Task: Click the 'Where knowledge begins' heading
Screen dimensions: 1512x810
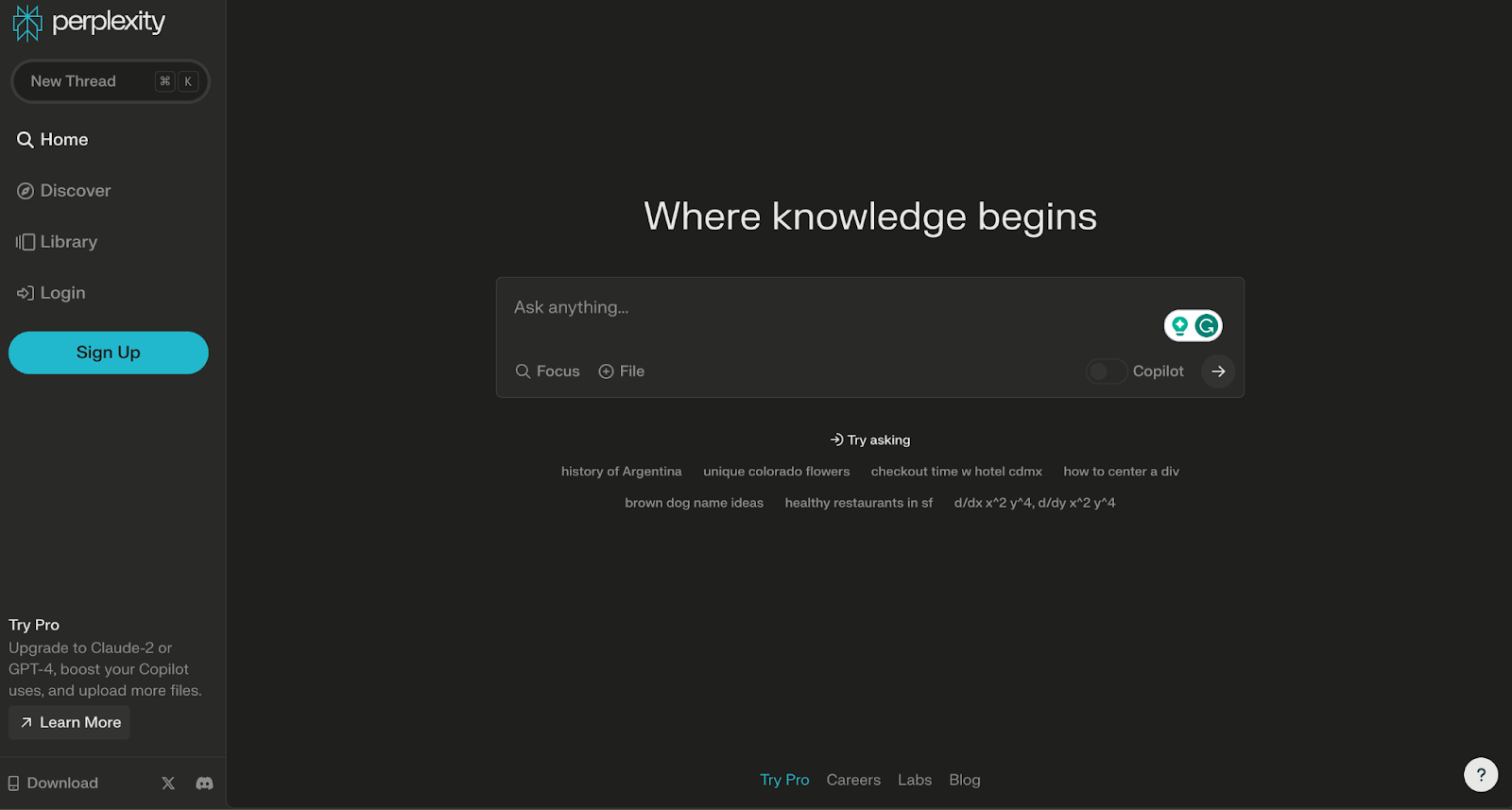Action: pos(870,216)
